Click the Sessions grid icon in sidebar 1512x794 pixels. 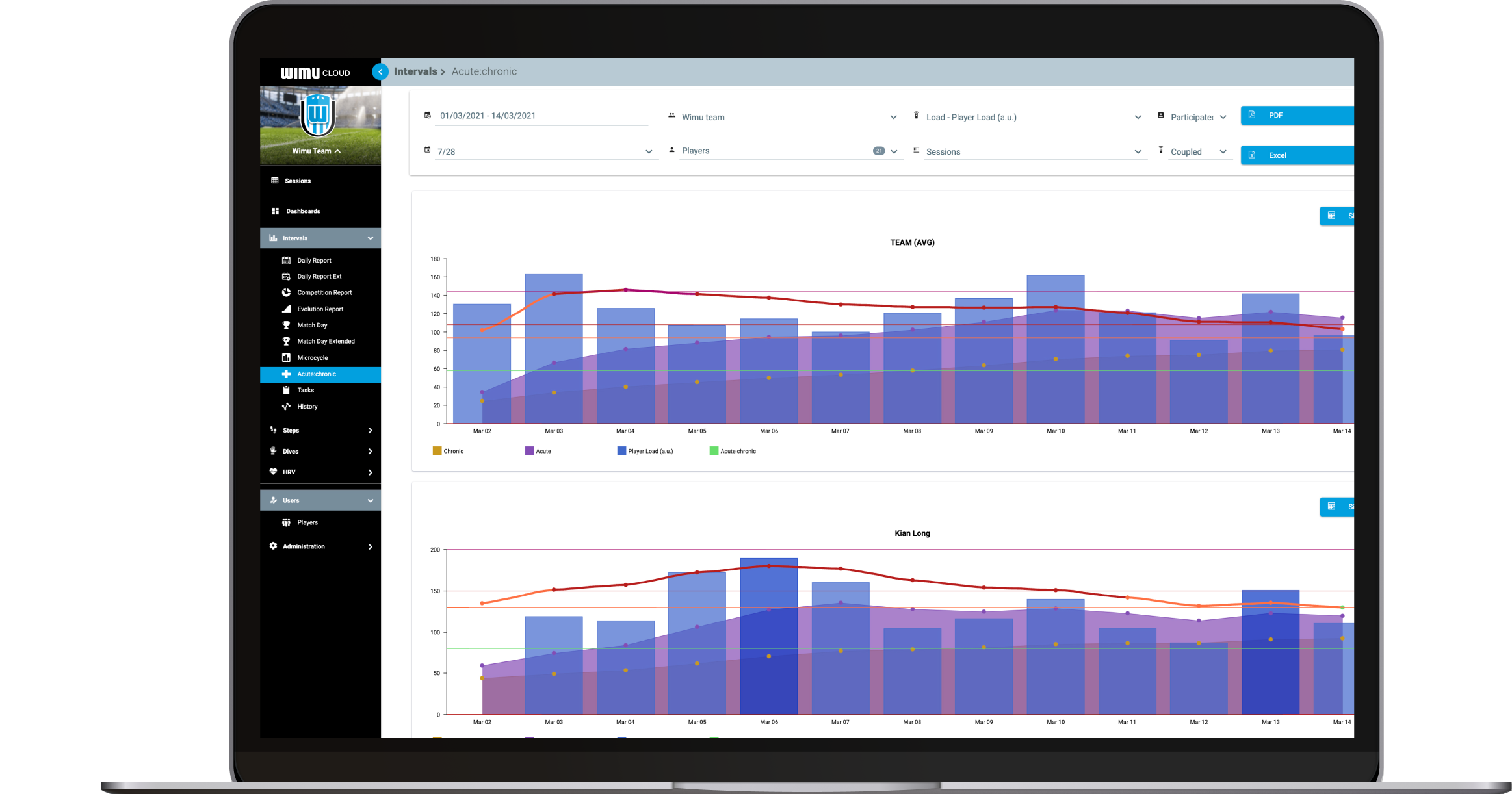(x=275, y=181)
